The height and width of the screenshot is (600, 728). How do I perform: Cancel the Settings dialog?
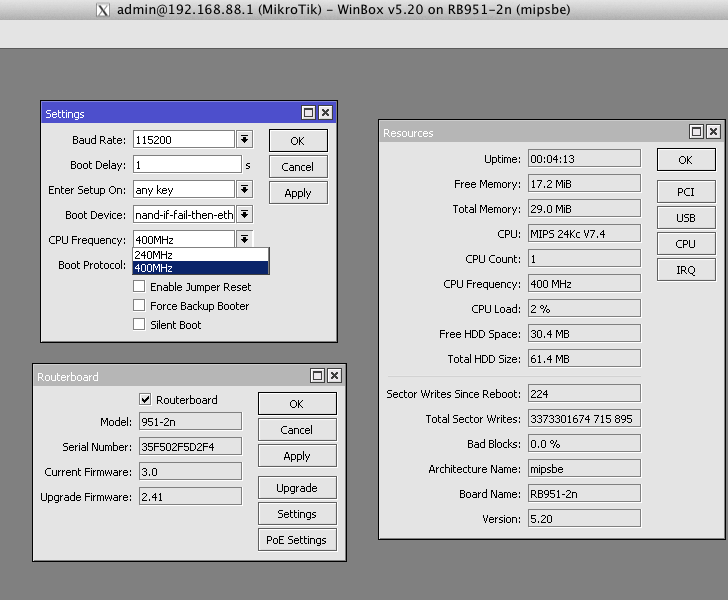click(298, 167)
